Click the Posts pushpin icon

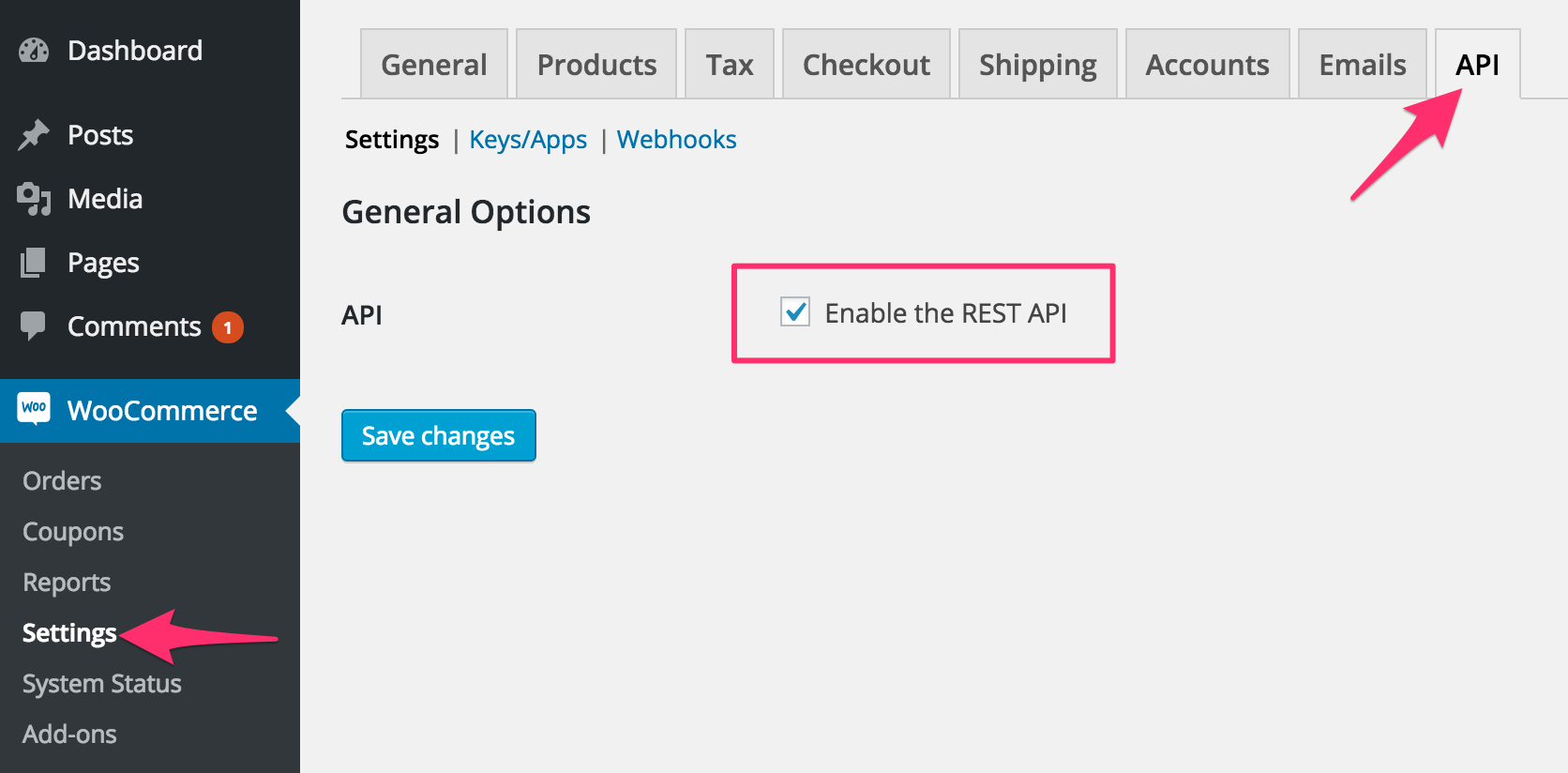34,135
